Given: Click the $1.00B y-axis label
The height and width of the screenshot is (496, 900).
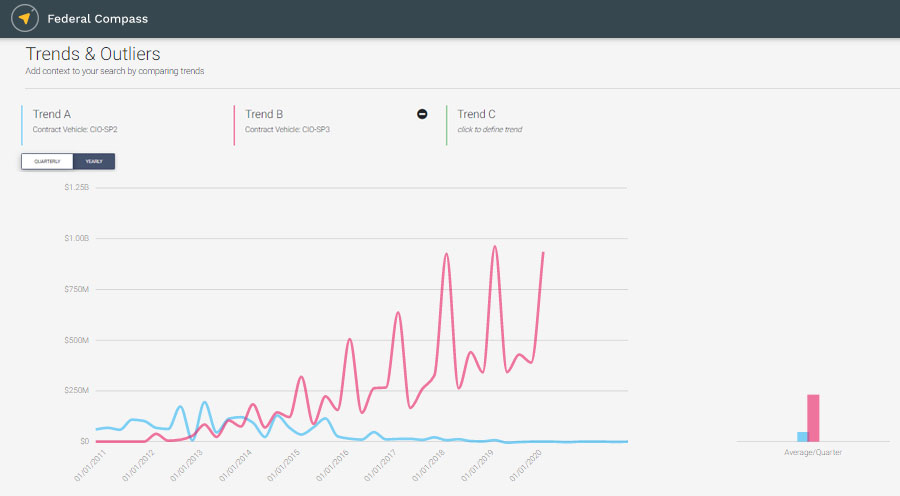Looking at the screenshot, I should 76,238.
